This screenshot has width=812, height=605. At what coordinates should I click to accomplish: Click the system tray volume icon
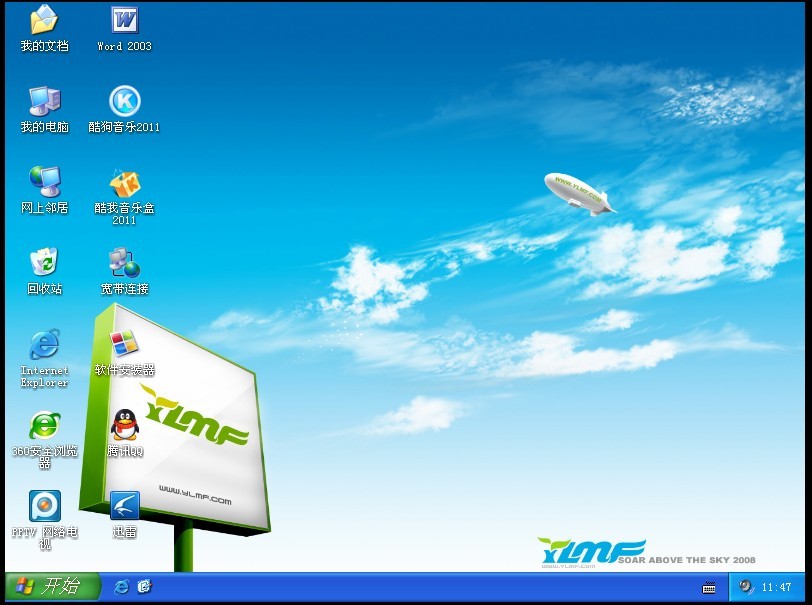pyautogui.click(x=746, y=586)
